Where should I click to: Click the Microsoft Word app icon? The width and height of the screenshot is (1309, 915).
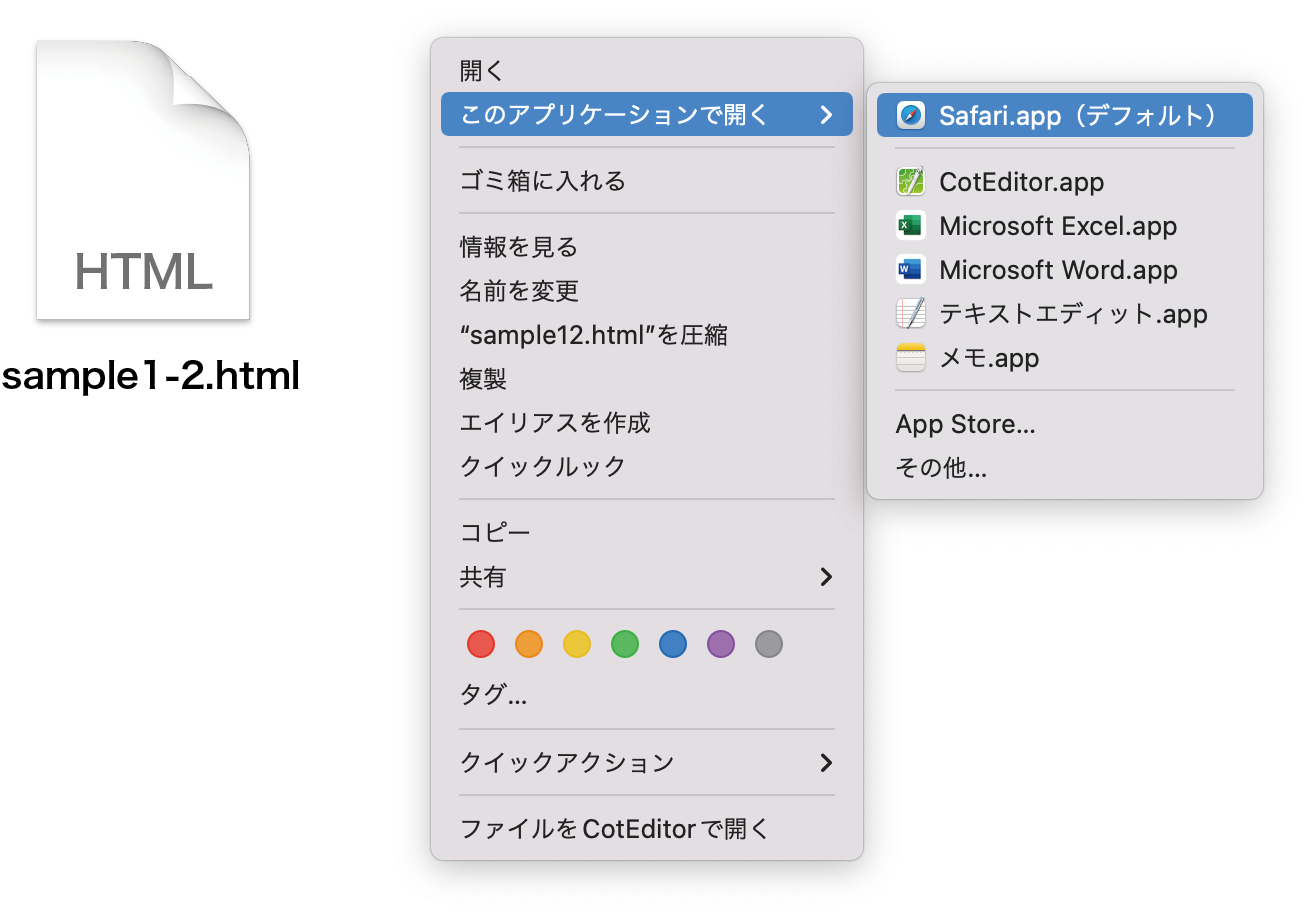[x=911, y=270]
